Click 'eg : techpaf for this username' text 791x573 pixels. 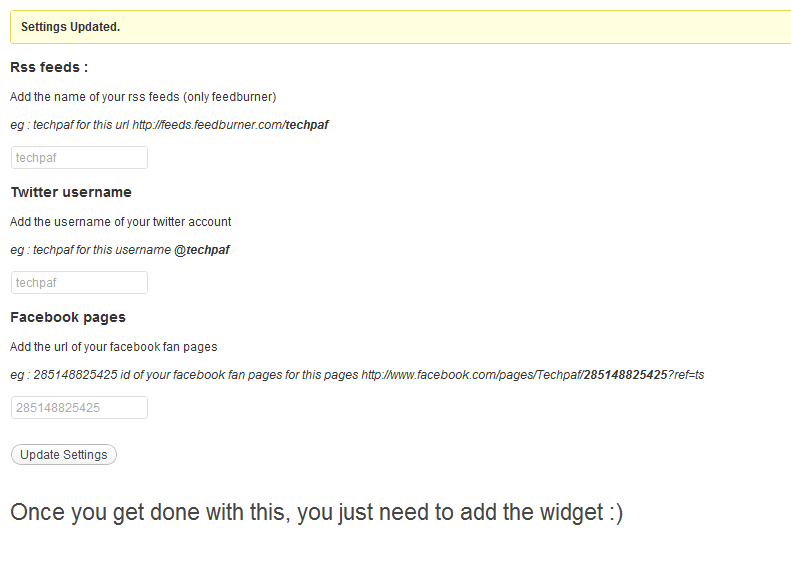point(91,250)
